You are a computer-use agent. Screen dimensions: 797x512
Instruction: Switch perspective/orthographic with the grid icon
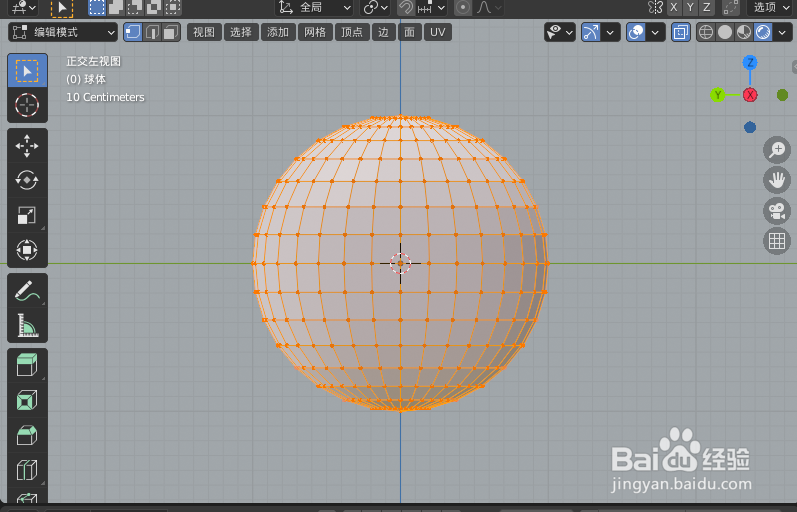click(x=777, y=241)
